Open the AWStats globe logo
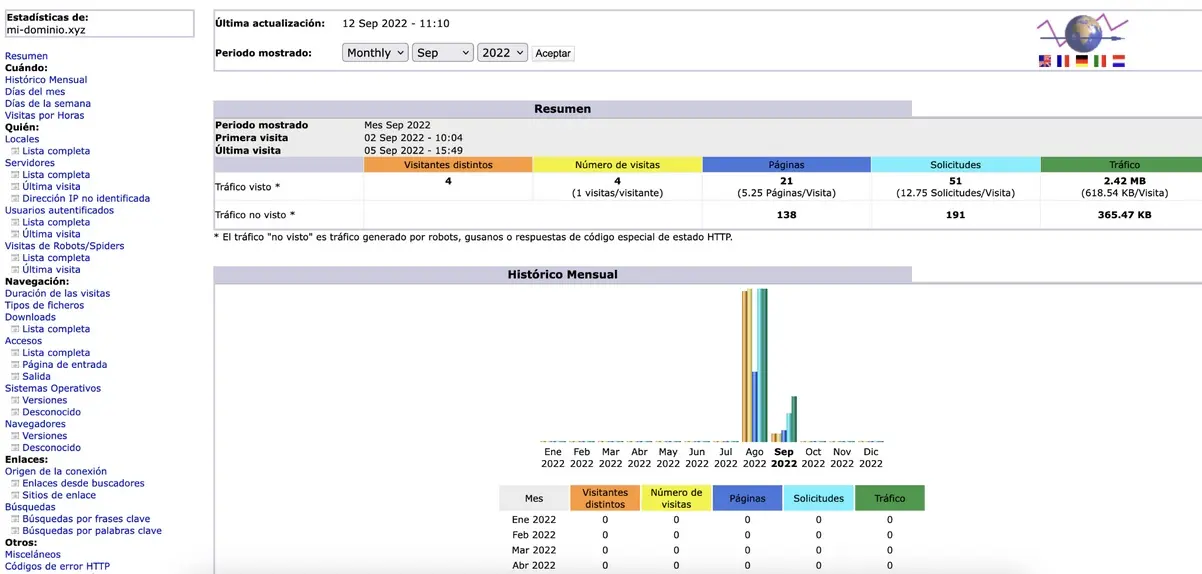Screen dimensions: 1202x574 [1082, 33]
